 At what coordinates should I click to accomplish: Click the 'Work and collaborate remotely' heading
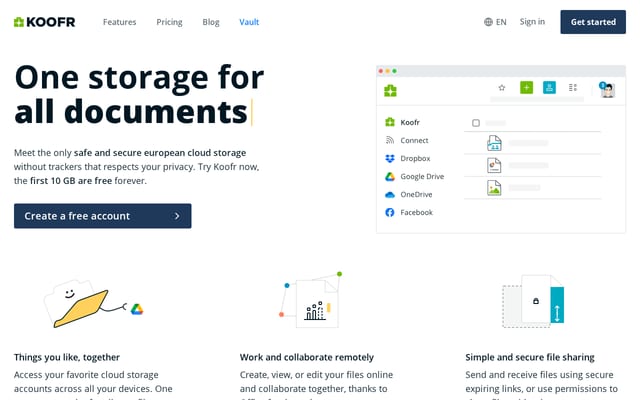(x=307, y=357)
